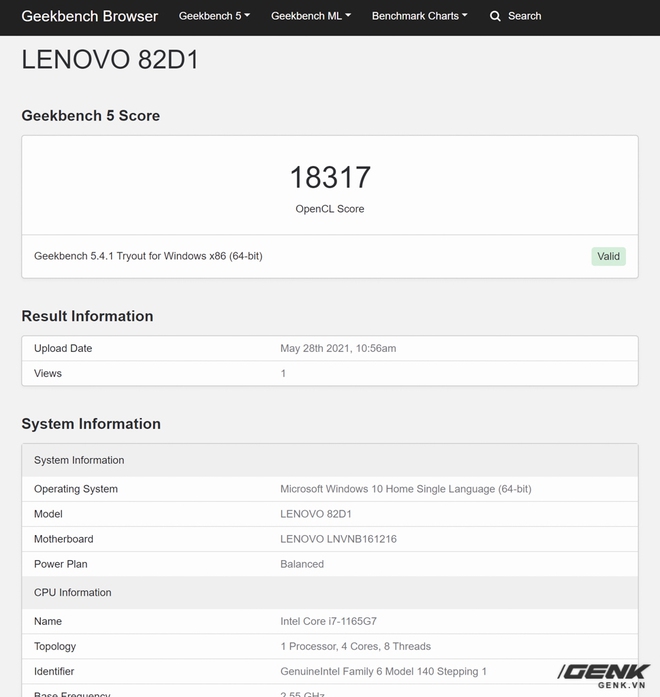Click the Result Information heading
This screenshot has width=660, height=697.
click(x=87, y=316)
